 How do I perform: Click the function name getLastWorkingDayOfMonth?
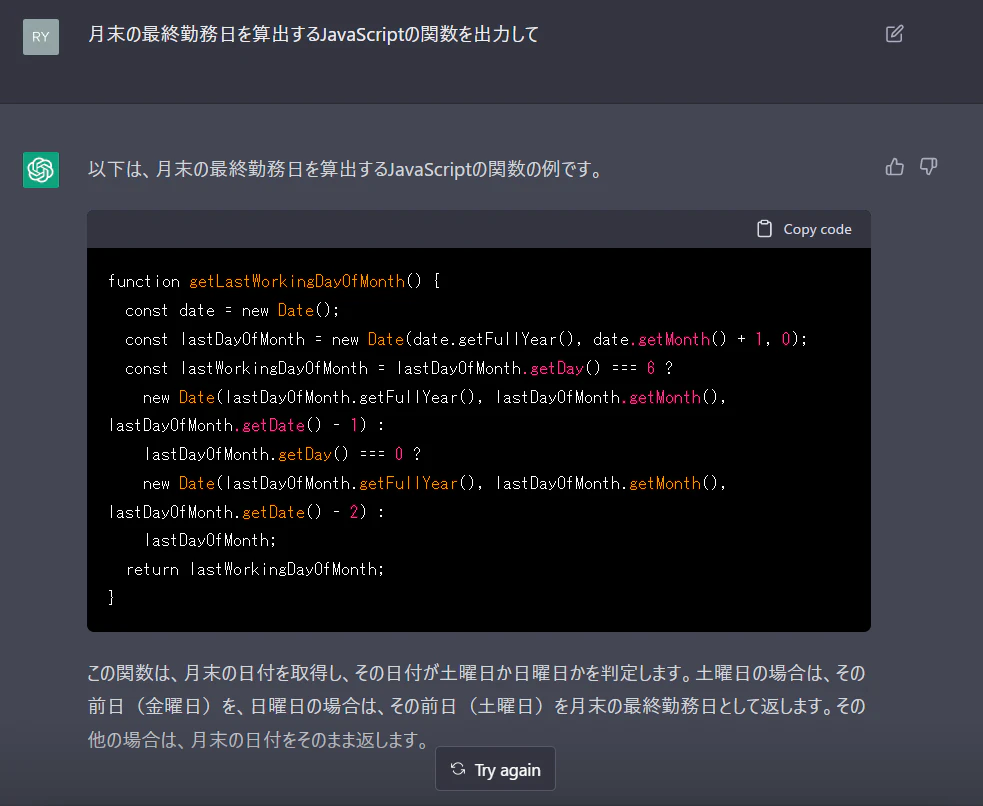pos(297,281)
